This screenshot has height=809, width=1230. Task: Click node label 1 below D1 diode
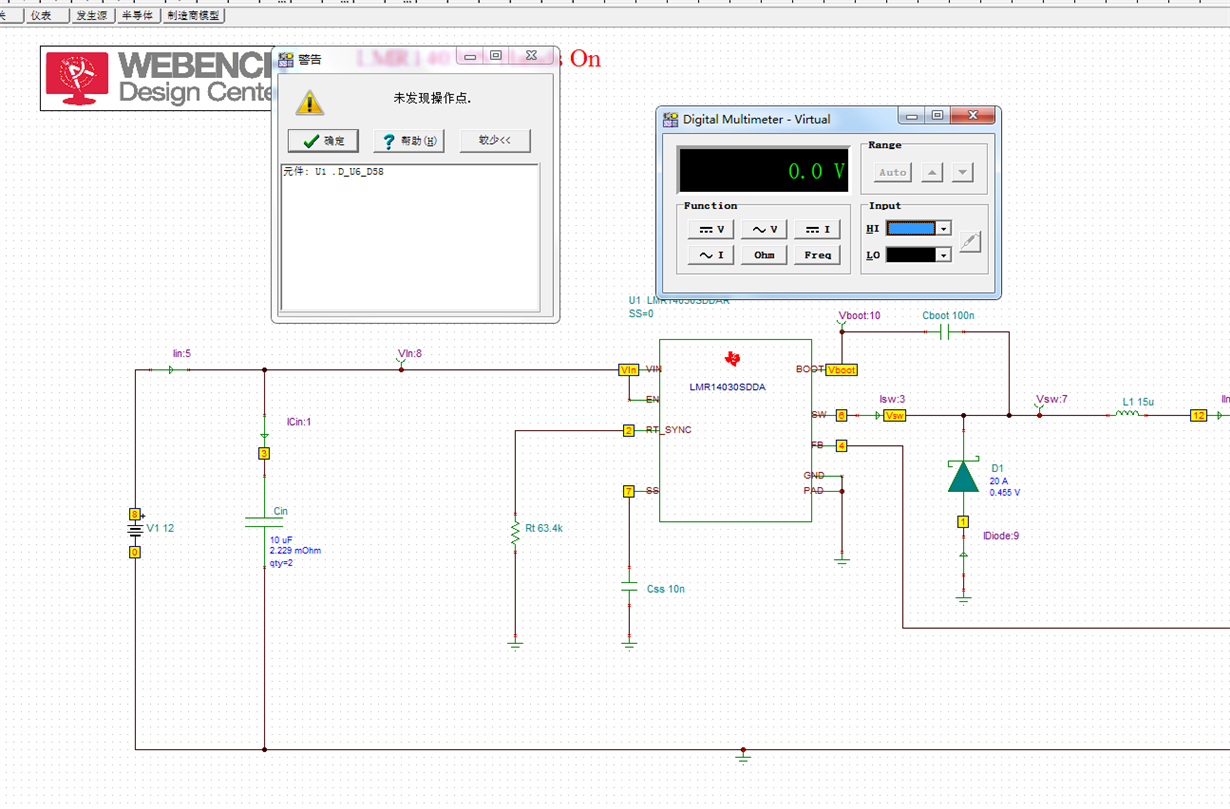click(963, 521)
